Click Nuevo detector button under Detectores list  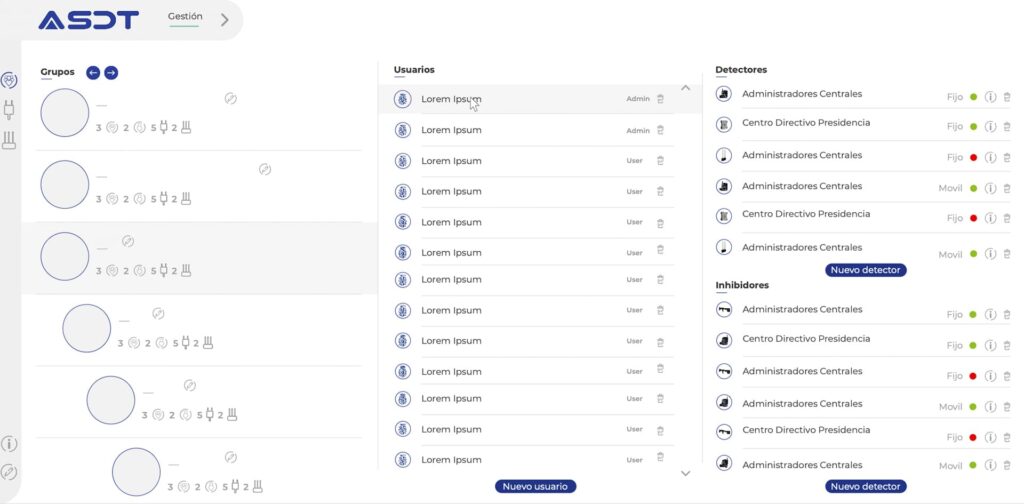(x=865, y=270)
